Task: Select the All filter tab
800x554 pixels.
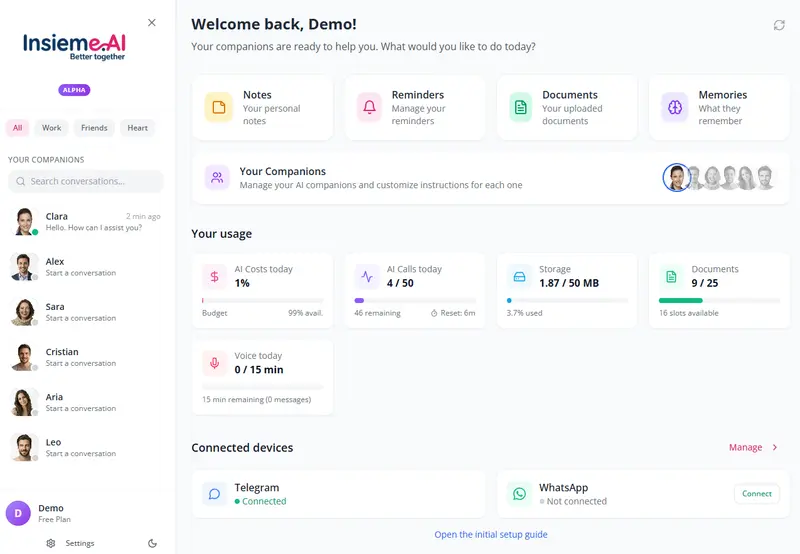Action: click(x=17, y=128)
